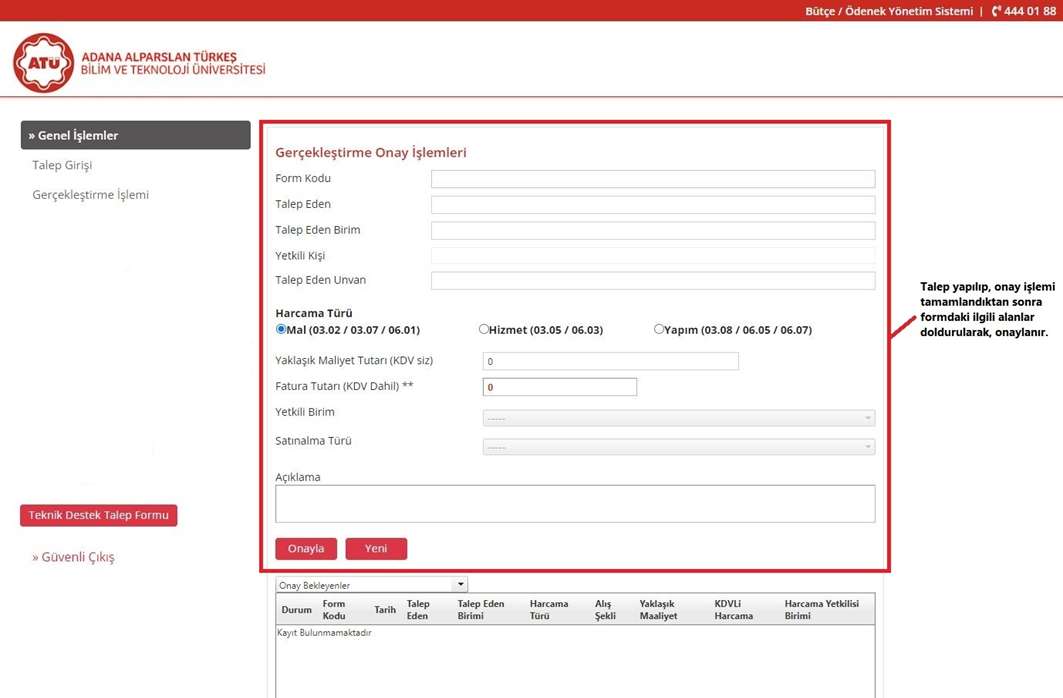Click the Alış Şekli column header

pyautogui.click(x=605, y=610)
